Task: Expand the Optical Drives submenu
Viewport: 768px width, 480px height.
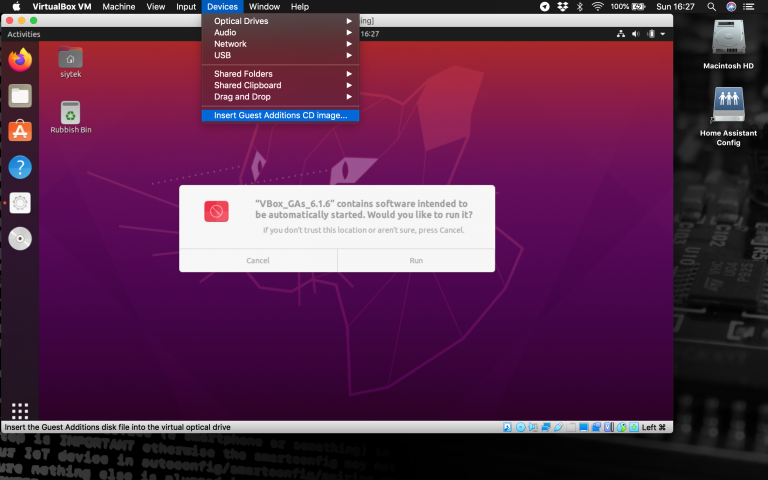Action: coord(280,21)
